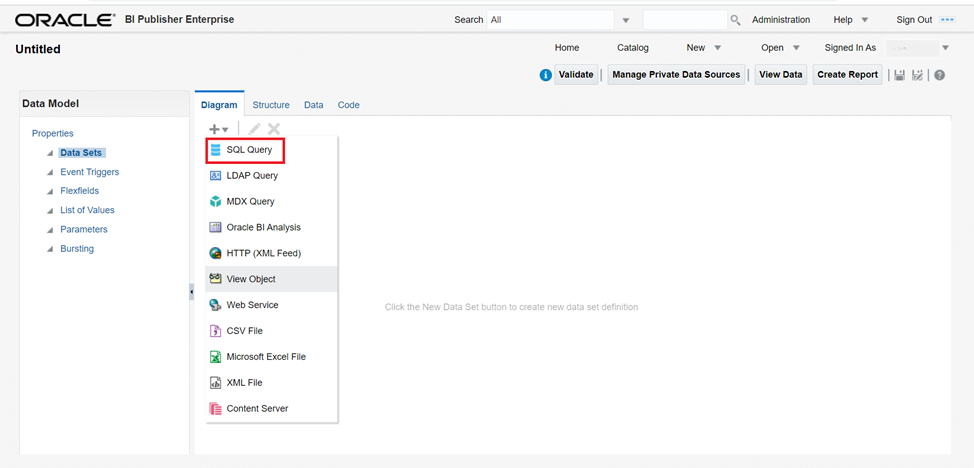Screen dimensions: 974x468
Task: Select Data Sets in the tree
Action: coord(81,153)
